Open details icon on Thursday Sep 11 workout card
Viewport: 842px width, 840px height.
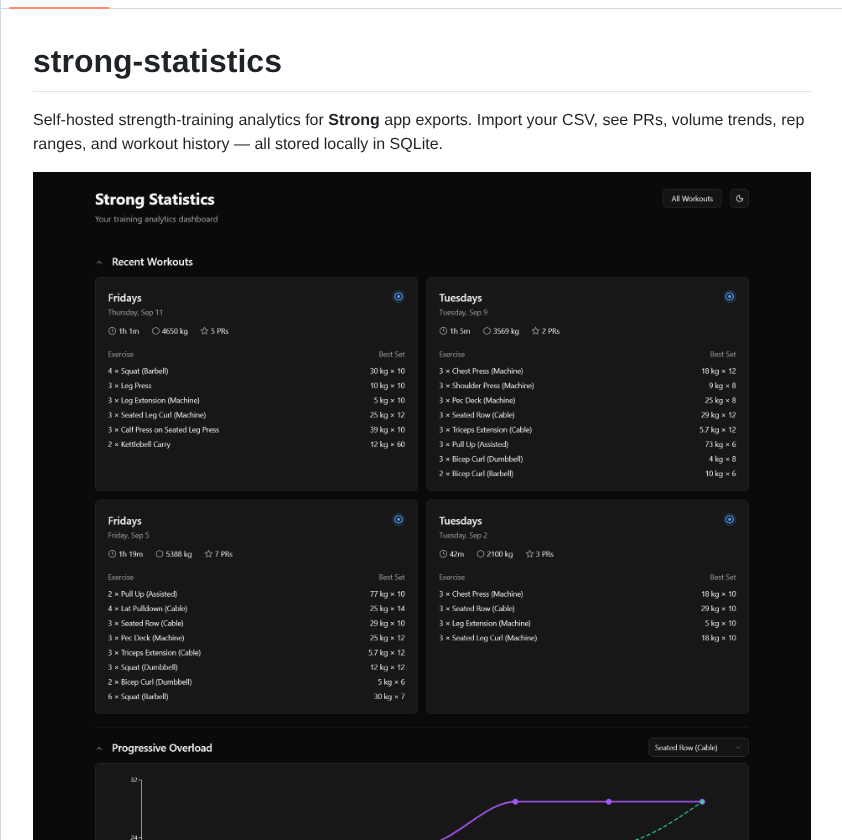point(398,296)
